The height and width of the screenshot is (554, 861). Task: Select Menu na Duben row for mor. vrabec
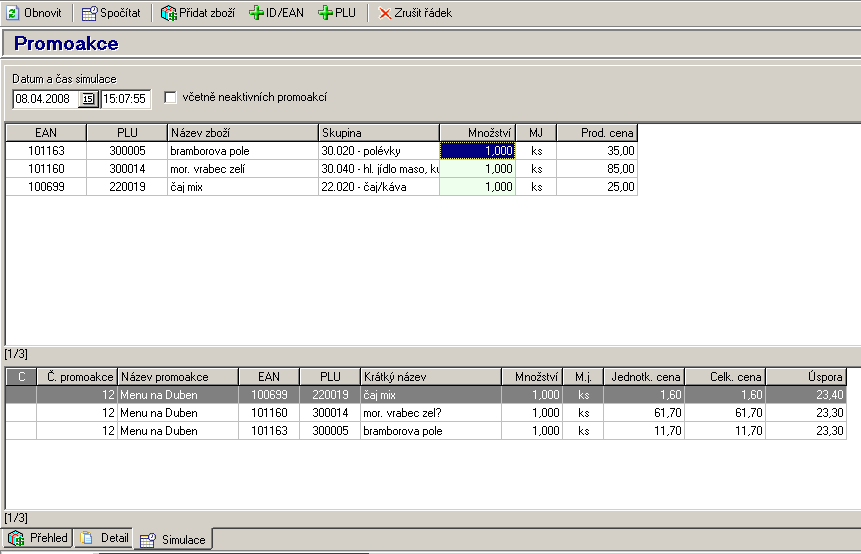[x=426, y=413]
